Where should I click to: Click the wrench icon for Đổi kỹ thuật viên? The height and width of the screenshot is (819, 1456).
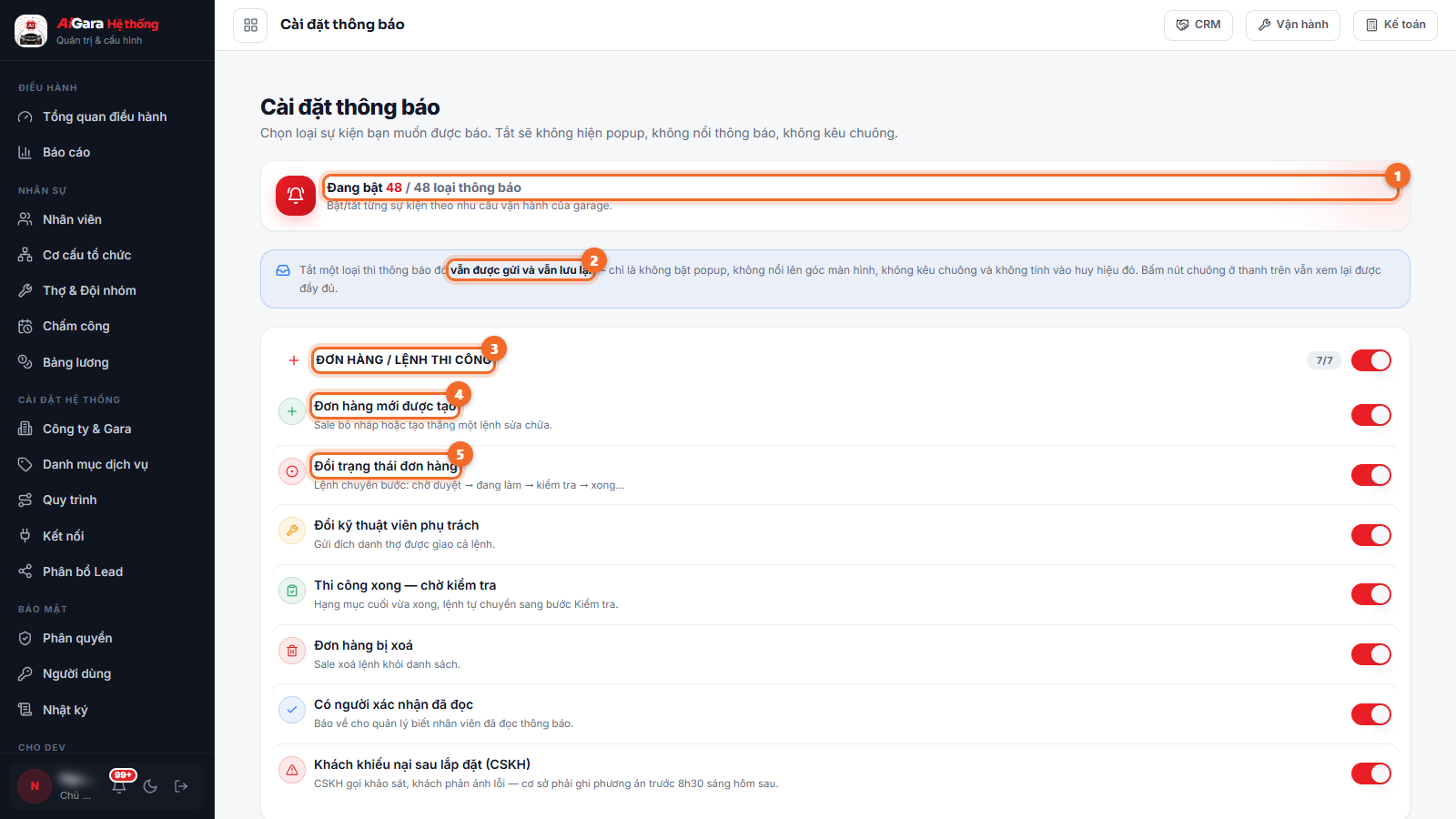click(292, 531)
